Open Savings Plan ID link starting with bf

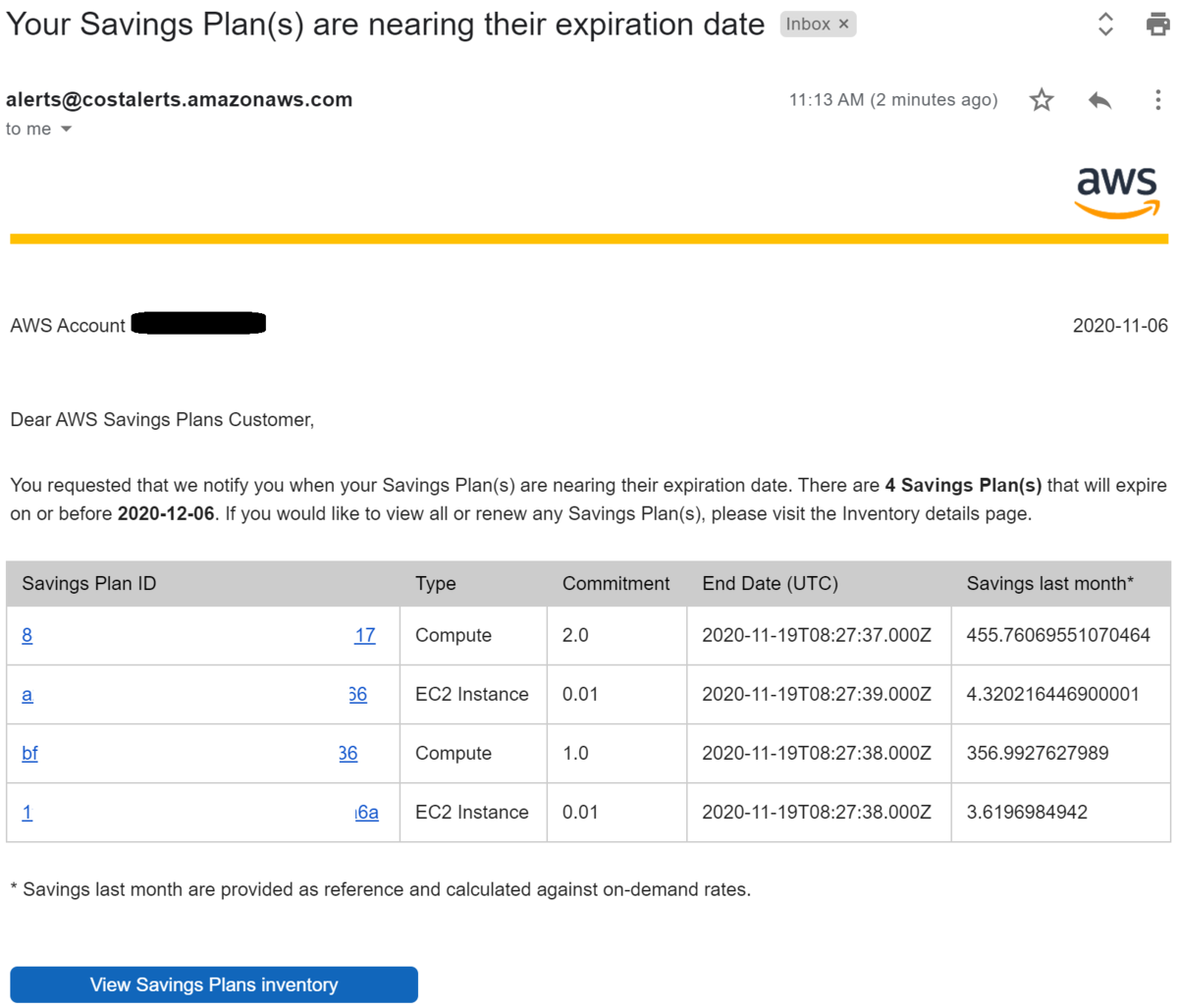(x=29, y=753)
